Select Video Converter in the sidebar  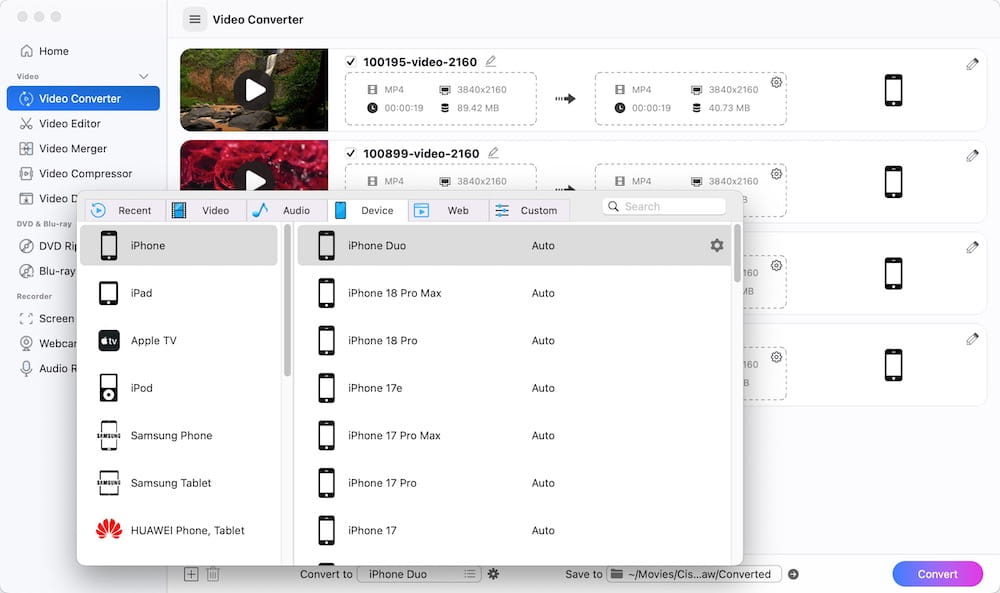83,98
